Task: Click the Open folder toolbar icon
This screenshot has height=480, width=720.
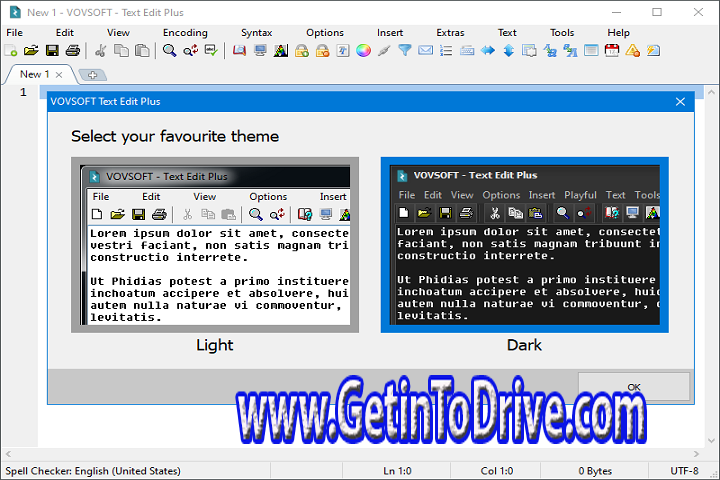Action: click(x=31, y=51)
